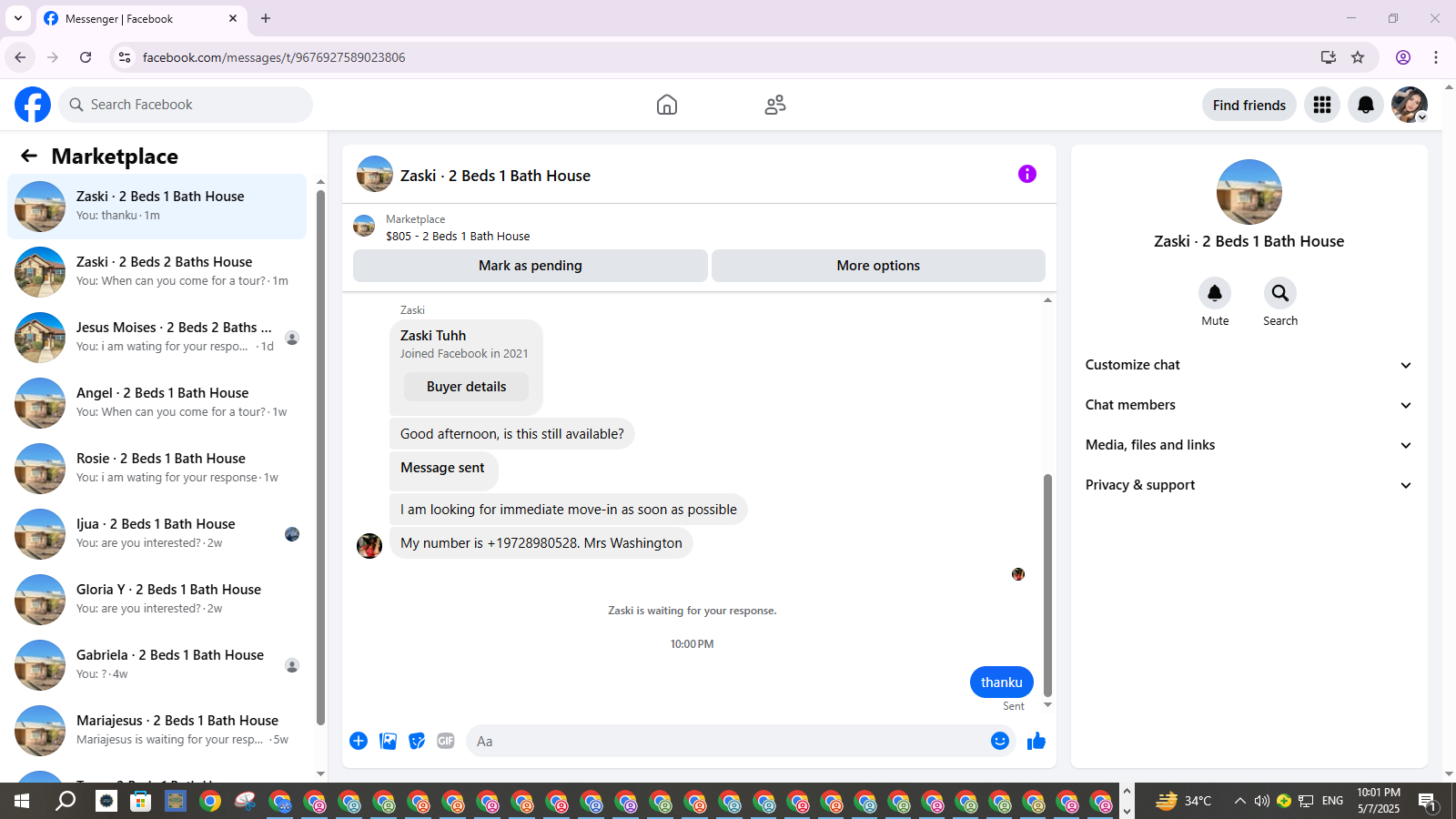
Task: Click house listing thumbnail in right panel
Action: click(x=1249, y=192)
